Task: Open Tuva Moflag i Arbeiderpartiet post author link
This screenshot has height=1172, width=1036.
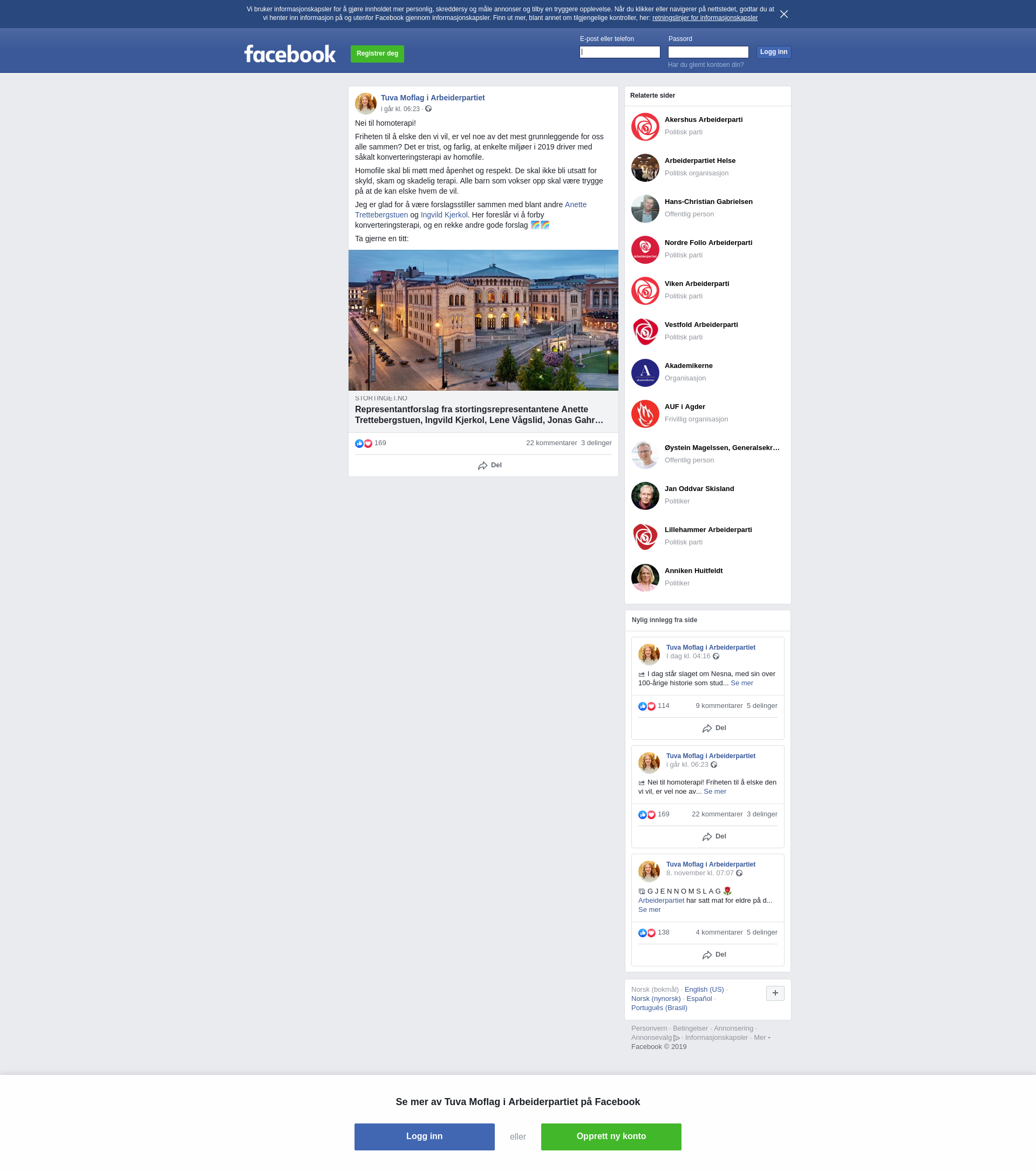Action: click(433, 98)
